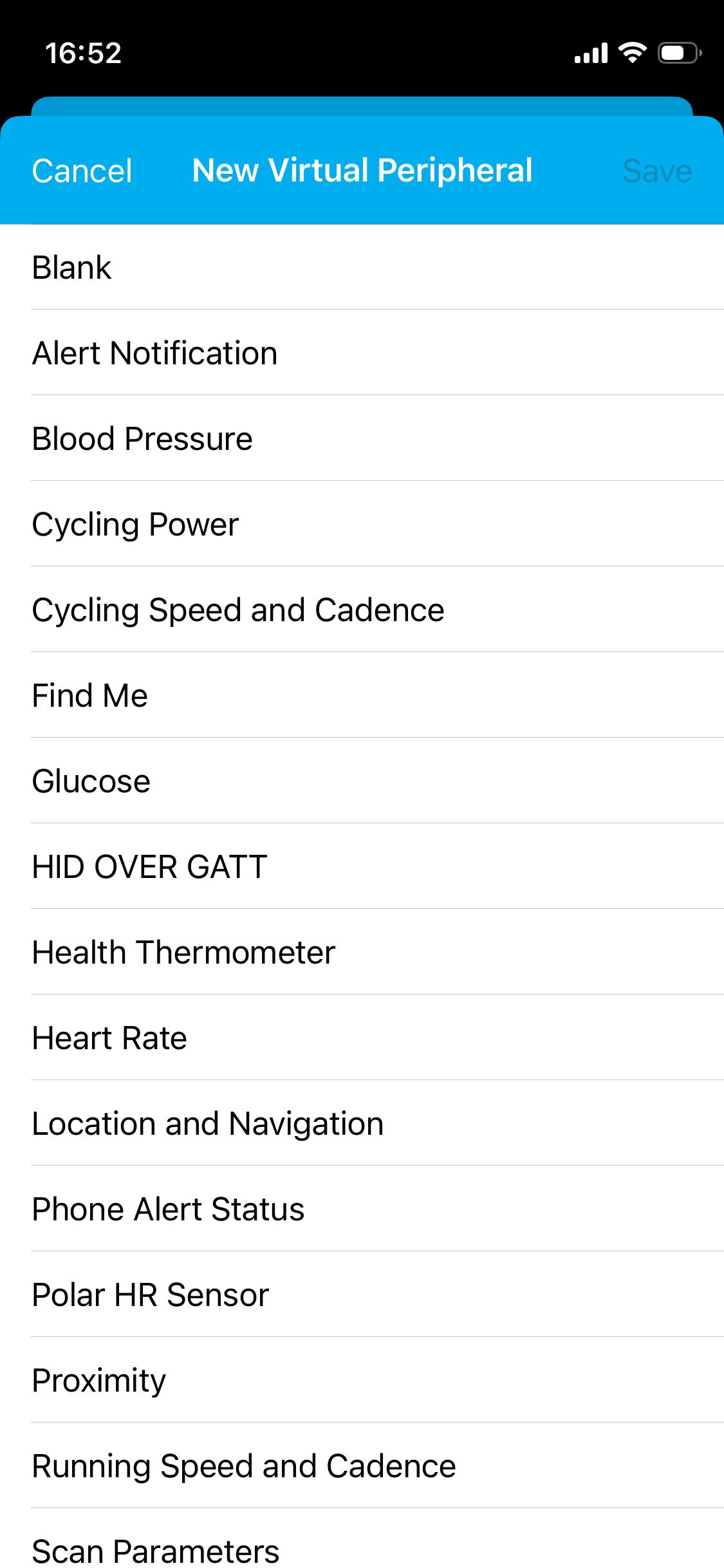Tap Cancel in the navigation bar

pyautogui.click(x=82, y=171)
